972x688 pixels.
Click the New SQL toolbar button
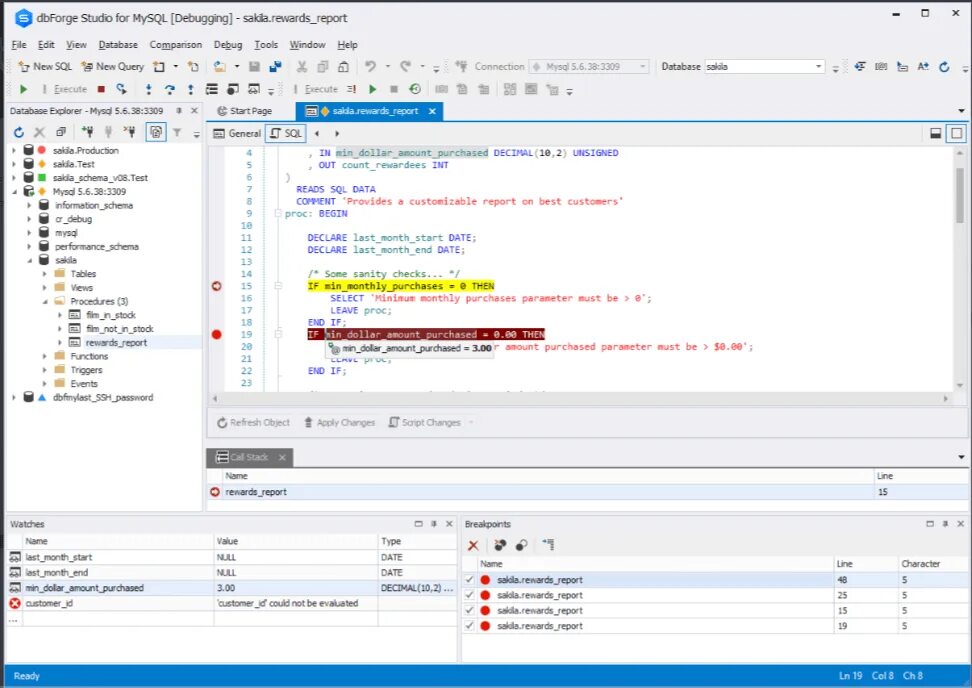click(x=45, y=66)
